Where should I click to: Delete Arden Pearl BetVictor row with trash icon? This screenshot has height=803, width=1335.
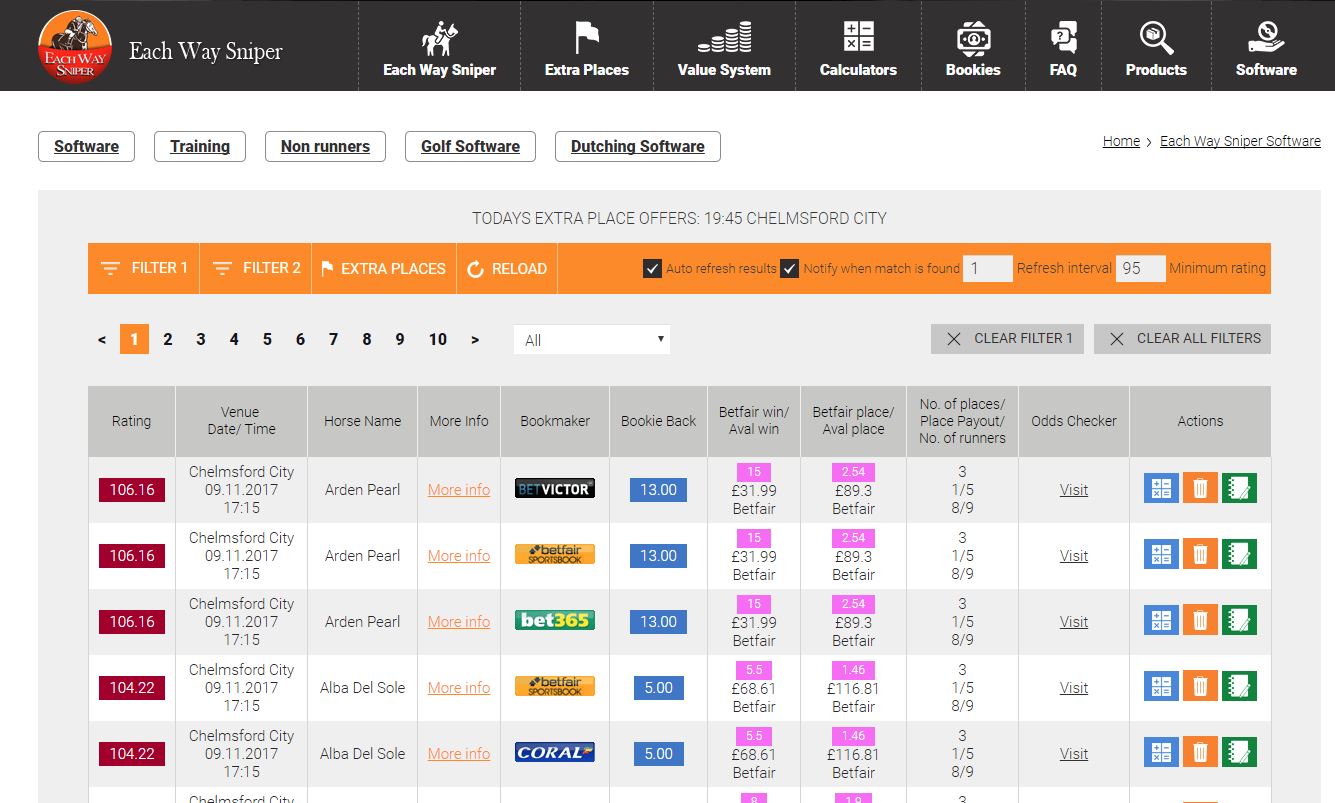click(x=1200, y=488)
